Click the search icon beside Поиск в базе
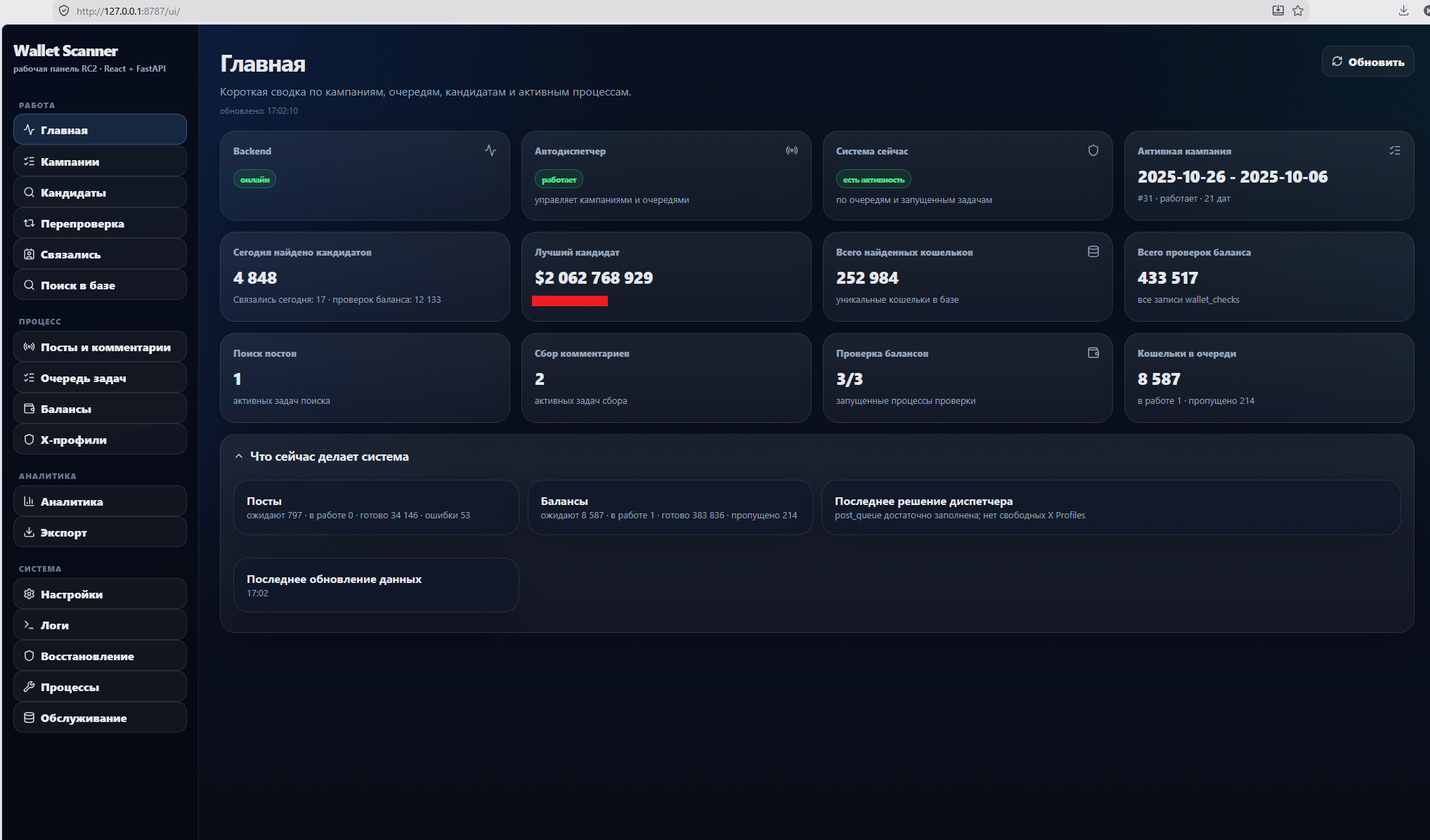Screen dimensions: 1430x840 29,284
